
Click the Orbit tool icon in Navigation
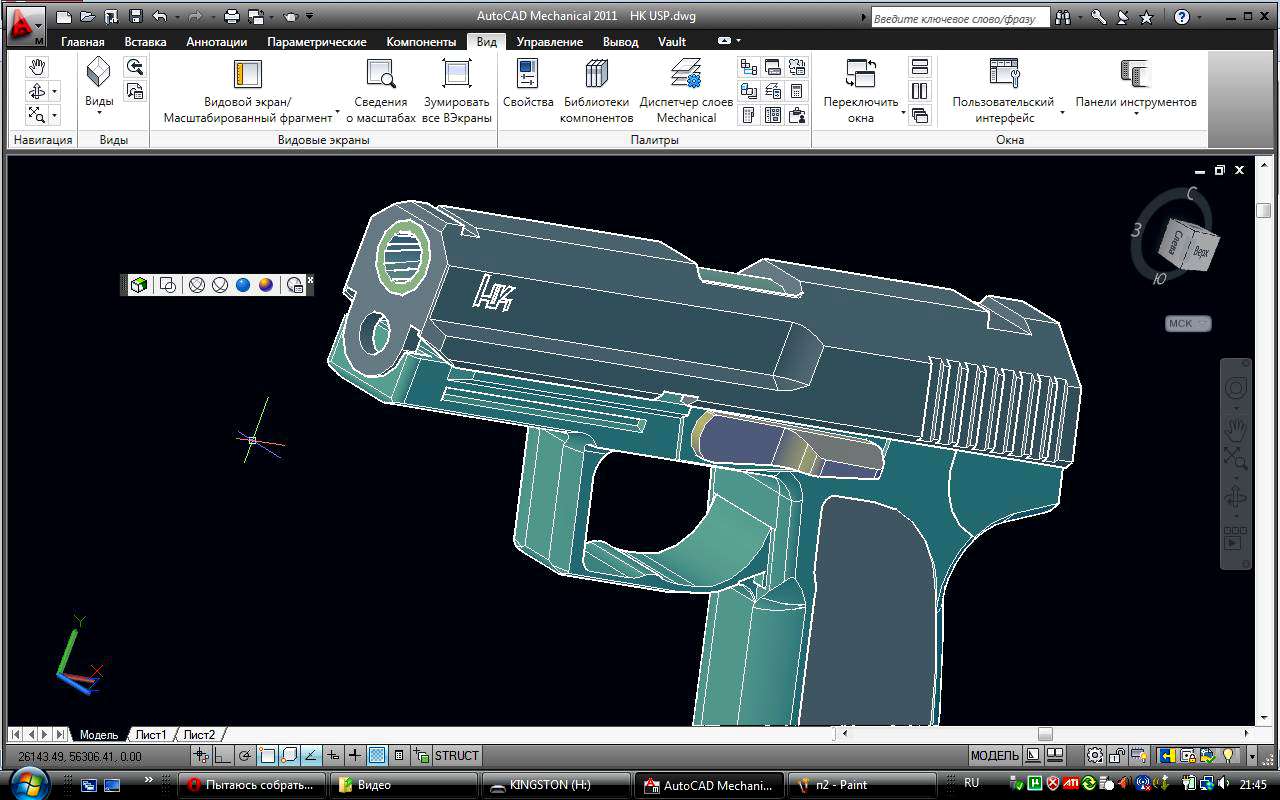coord(37,91)
